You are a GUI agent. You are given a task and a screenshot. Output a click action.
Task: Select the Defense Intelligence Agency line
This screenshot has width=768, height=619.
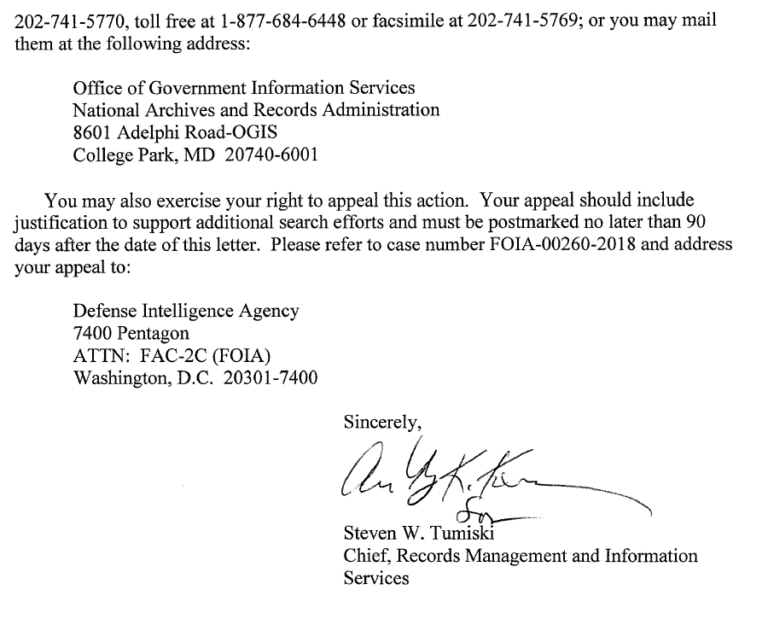pyautogui.click(x=186, y=311)
